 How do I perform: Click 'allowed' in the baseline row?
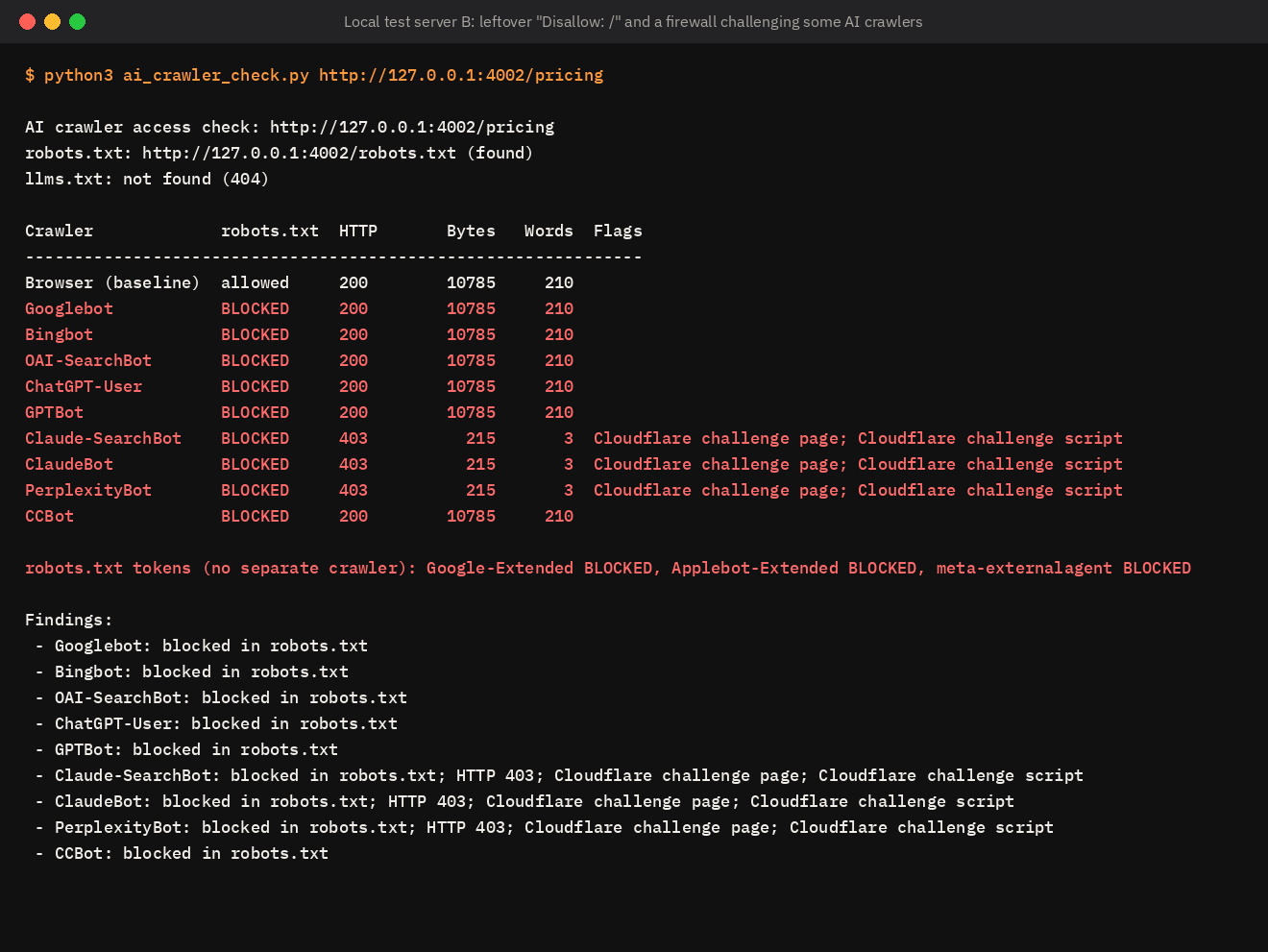click(x=255, y=282)
